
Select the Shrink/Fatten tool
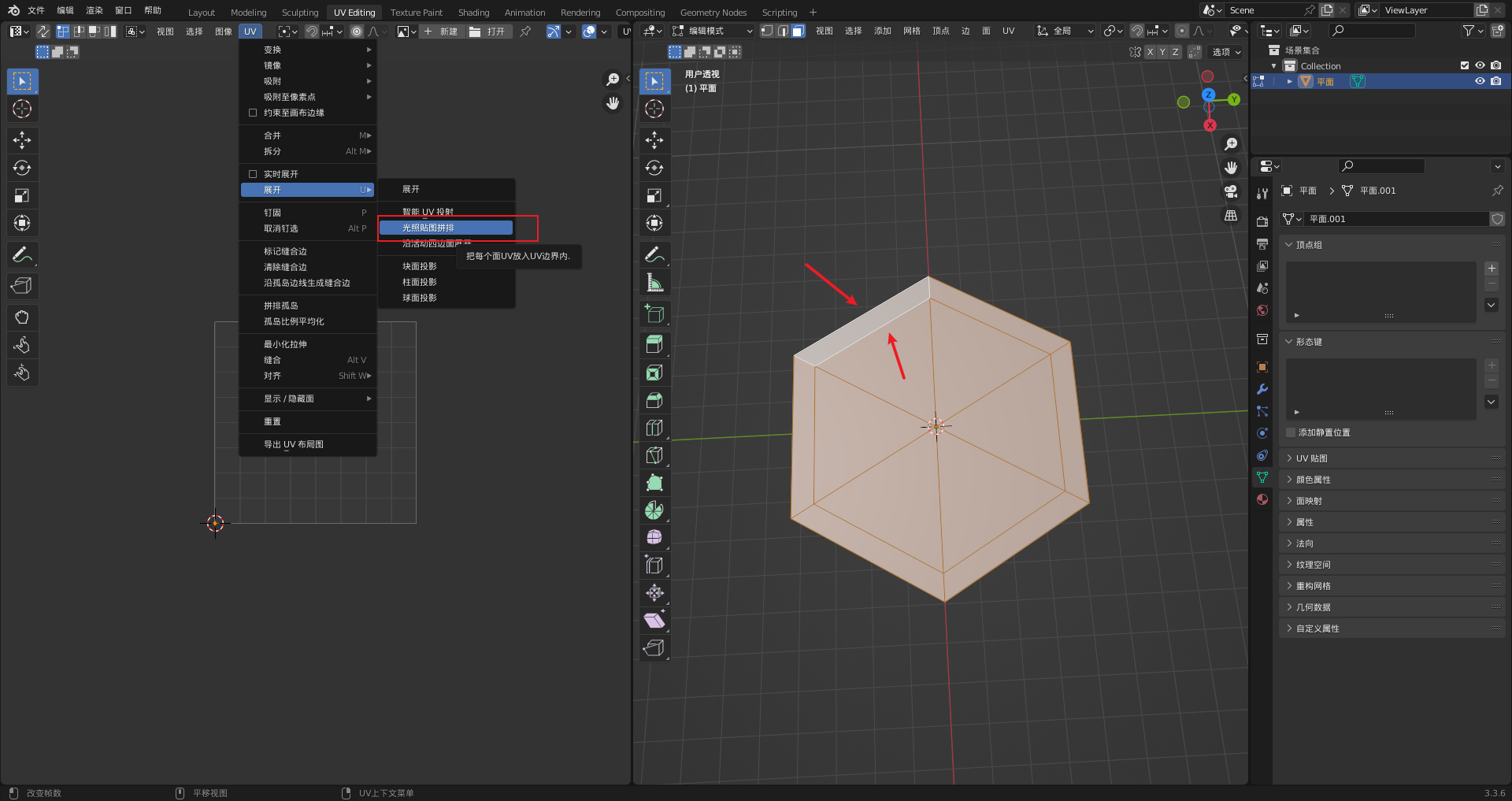[x=654, y=593]
